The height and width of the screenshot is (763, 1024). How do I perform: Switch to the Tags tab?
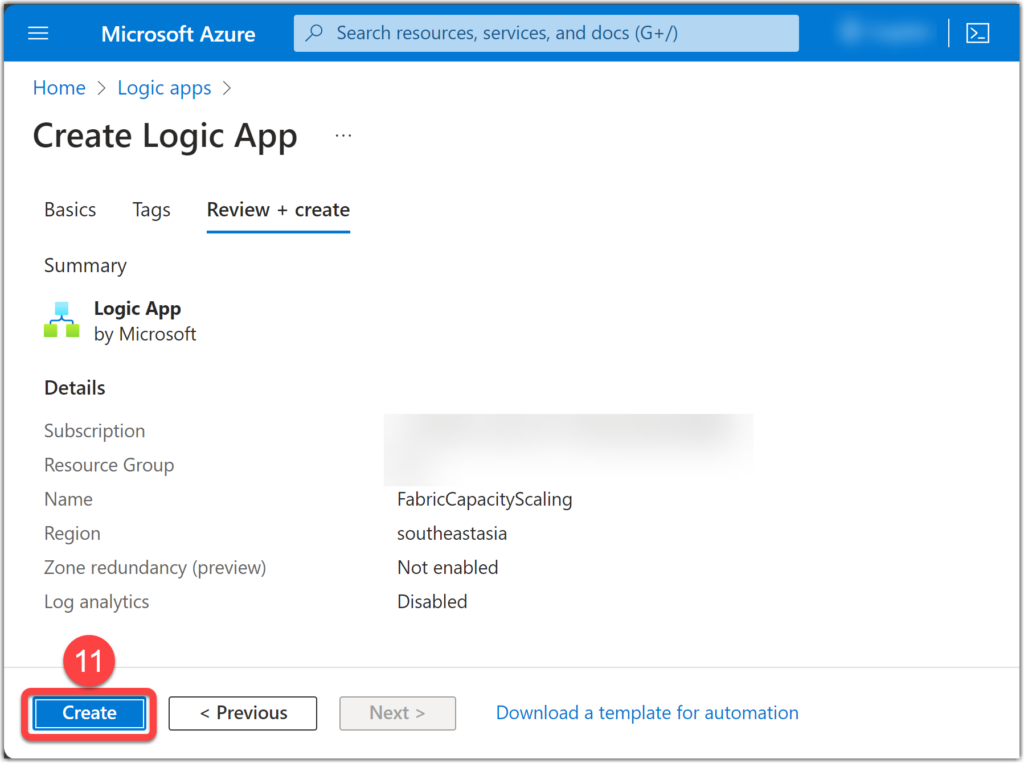[152, 210]
